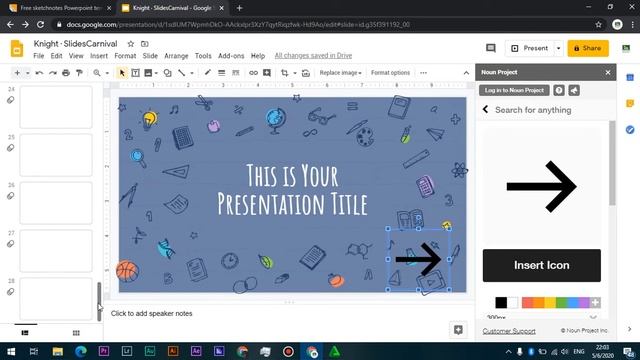Viewport: 640px width, 360px height.
Task: Click All changes saved in Drive
Action: click(313, 56)
